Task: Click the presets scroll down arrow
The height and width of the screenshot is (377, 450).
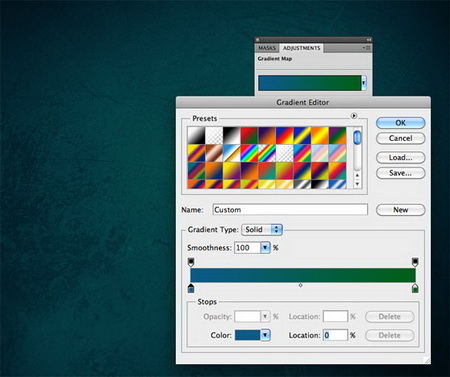Action: pyautogui.click(x=357, y=184)
